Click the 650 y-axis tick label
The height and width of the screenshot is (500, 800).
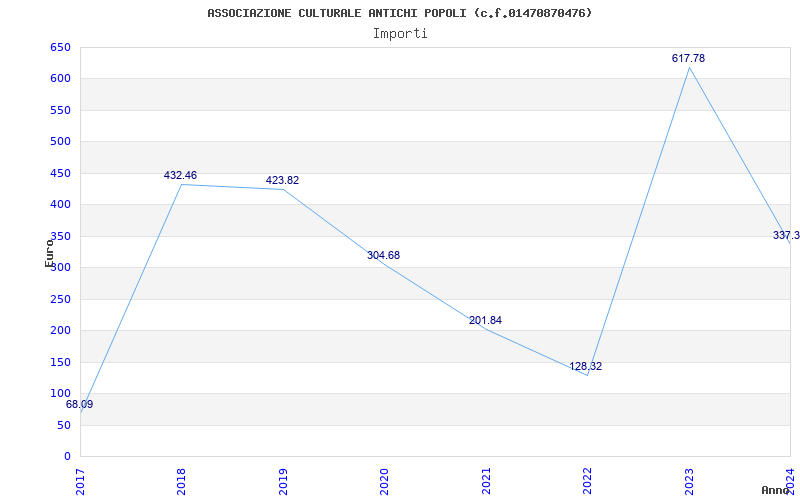(60, 47)
